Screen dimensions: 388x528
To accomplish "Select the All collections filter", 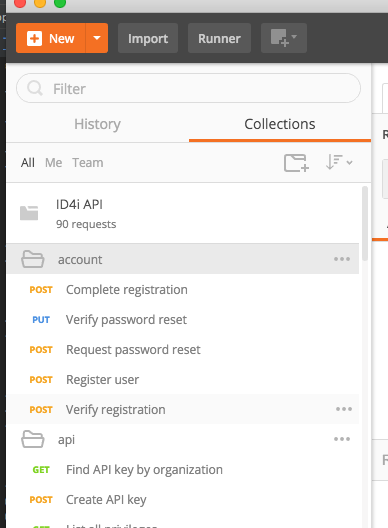I will pyautogui.click(x=28, y=163).
